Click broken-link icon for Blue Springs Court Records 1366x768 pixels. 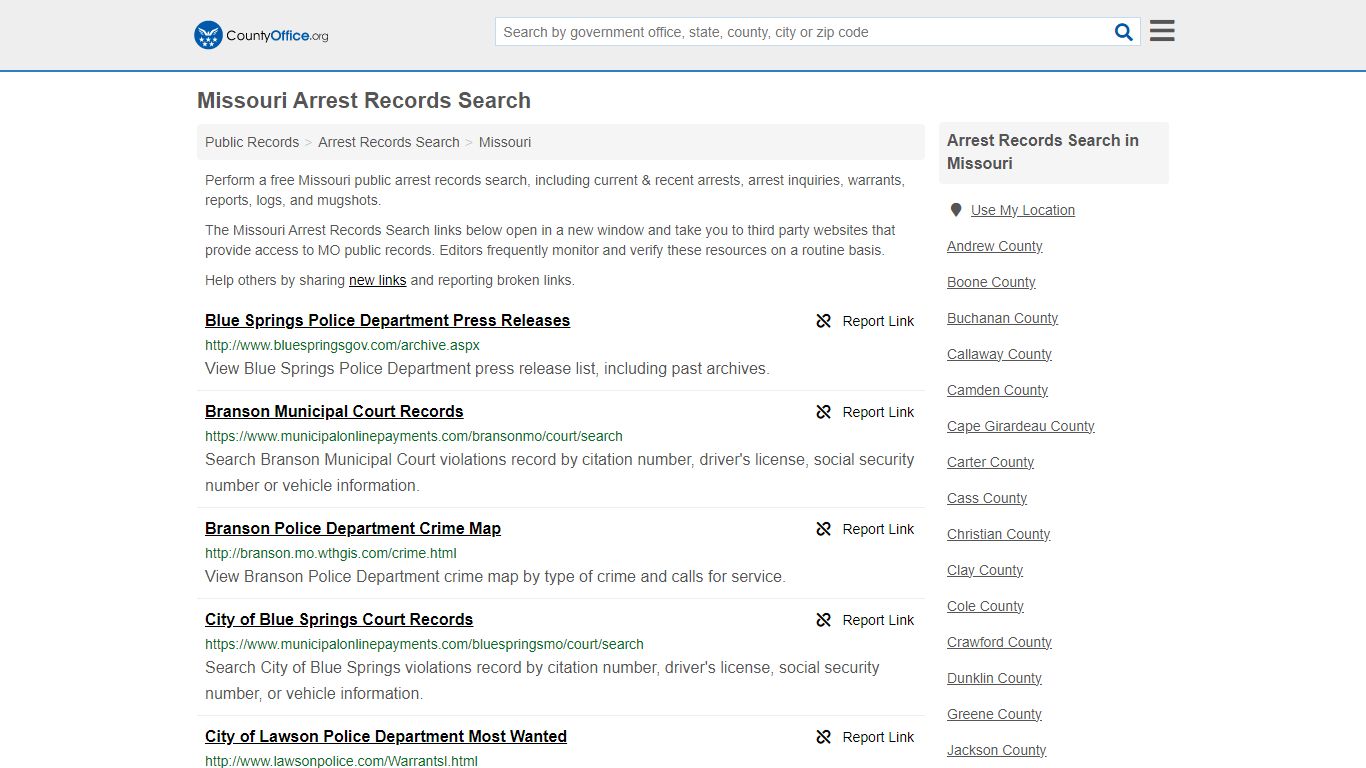tap(824, 620)
